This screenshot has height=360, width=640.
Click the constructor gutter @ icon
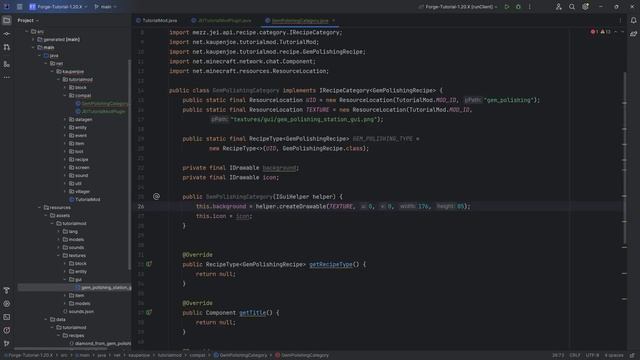pos(156,197)
